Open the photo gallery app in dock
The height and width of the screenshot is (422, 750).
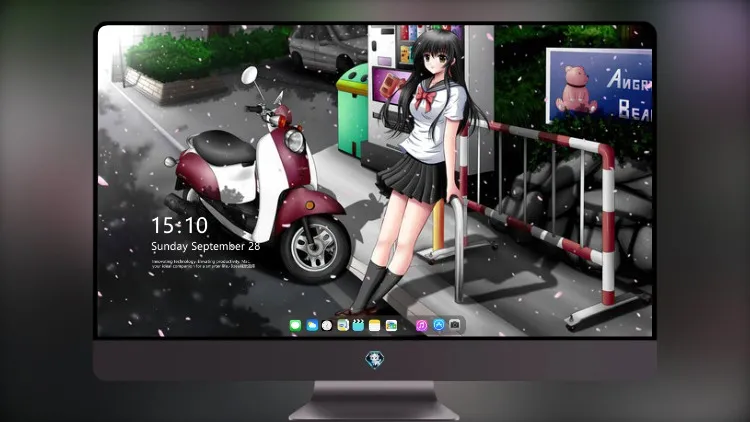pos(391,326)
